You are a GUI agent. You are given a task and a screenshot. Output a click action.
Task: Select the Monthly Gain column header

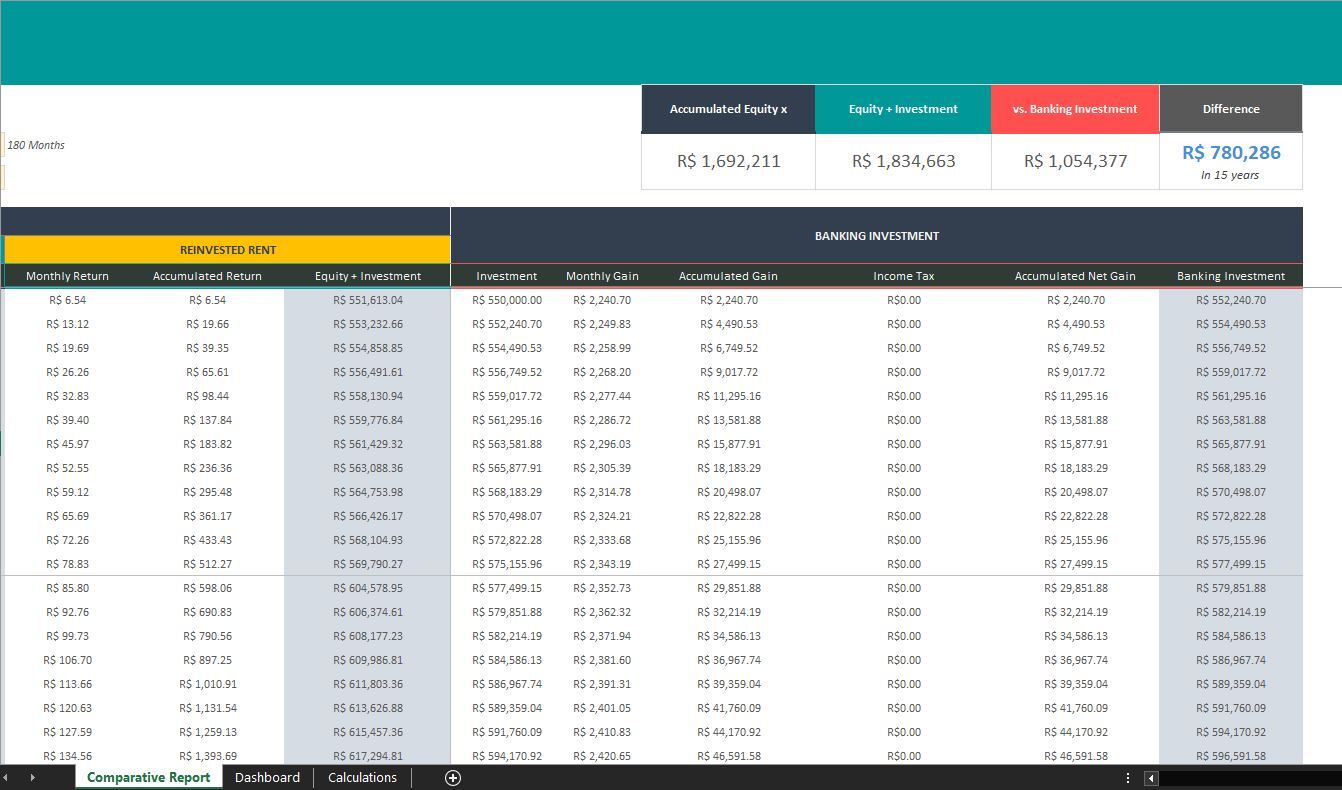[x=602, y=276]
